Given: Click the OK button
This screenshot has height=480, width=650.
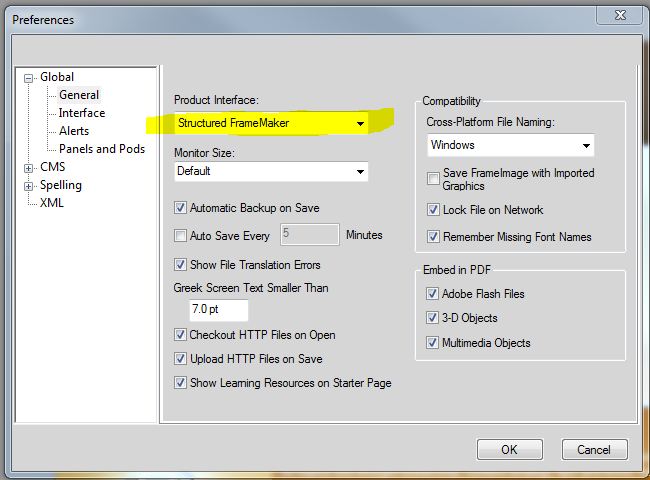Looking at the screenshot, I should click(x=510, y=450).
